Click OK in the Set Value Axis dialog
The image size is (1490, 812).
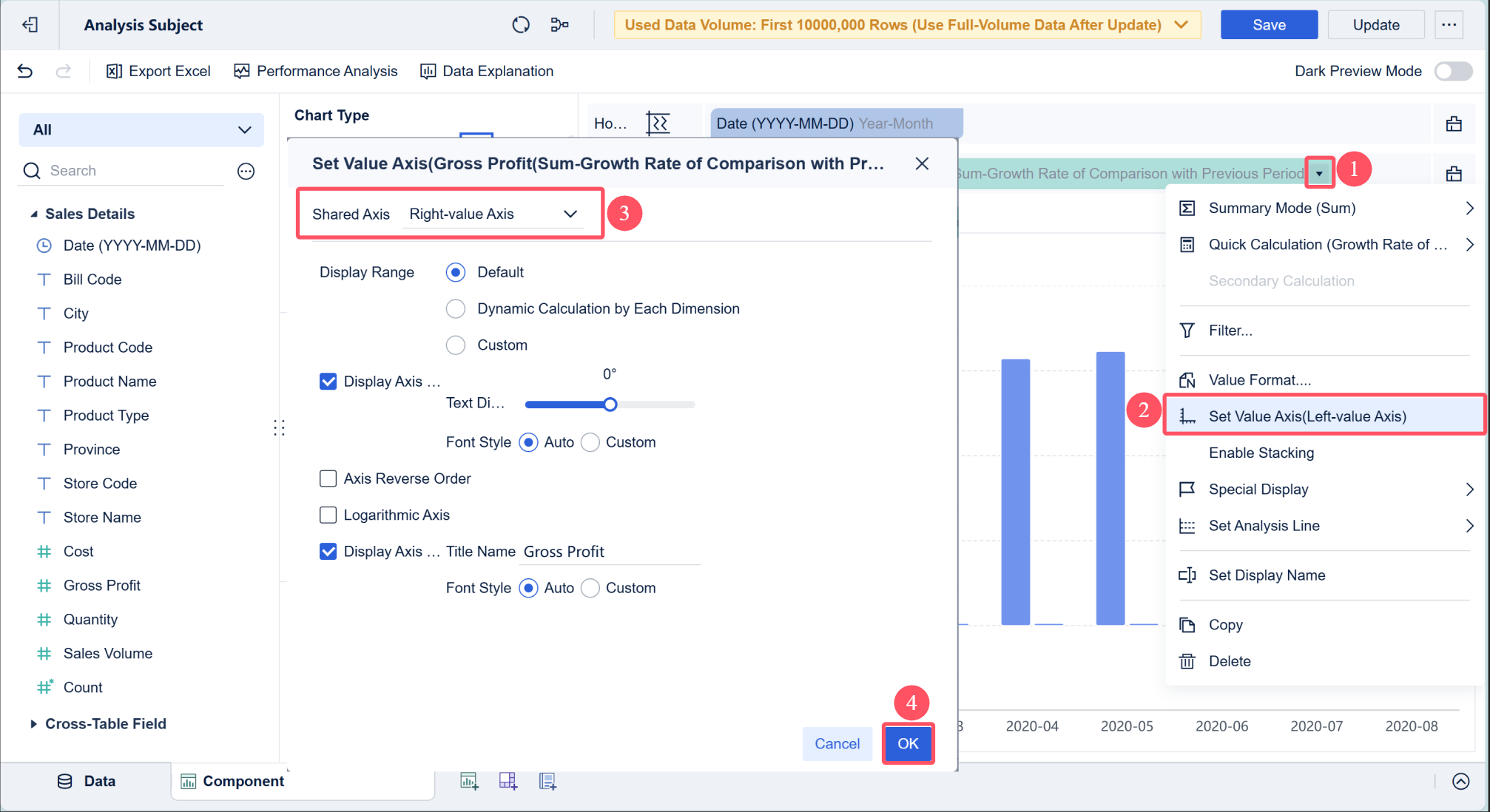[908, 743]
